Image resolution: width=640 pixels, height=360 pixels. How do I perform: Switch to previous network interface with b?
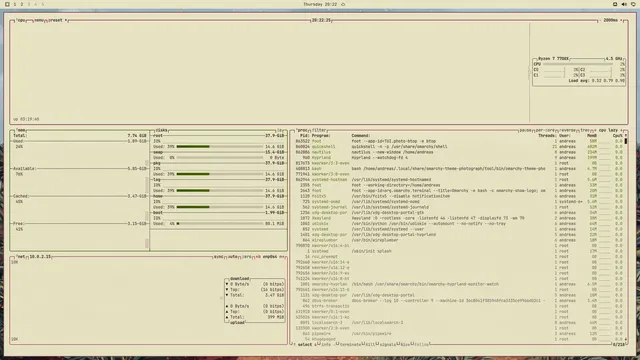pos(258,257)
